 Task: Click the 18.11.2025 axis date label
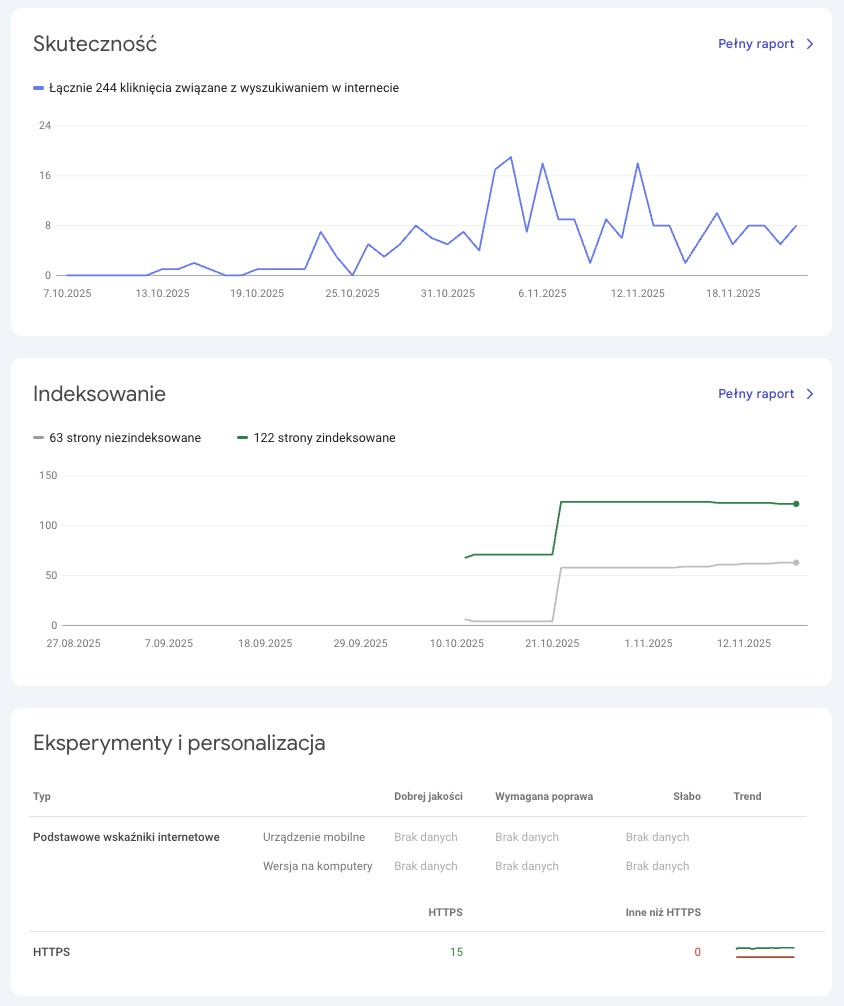[x=733, y=293]
